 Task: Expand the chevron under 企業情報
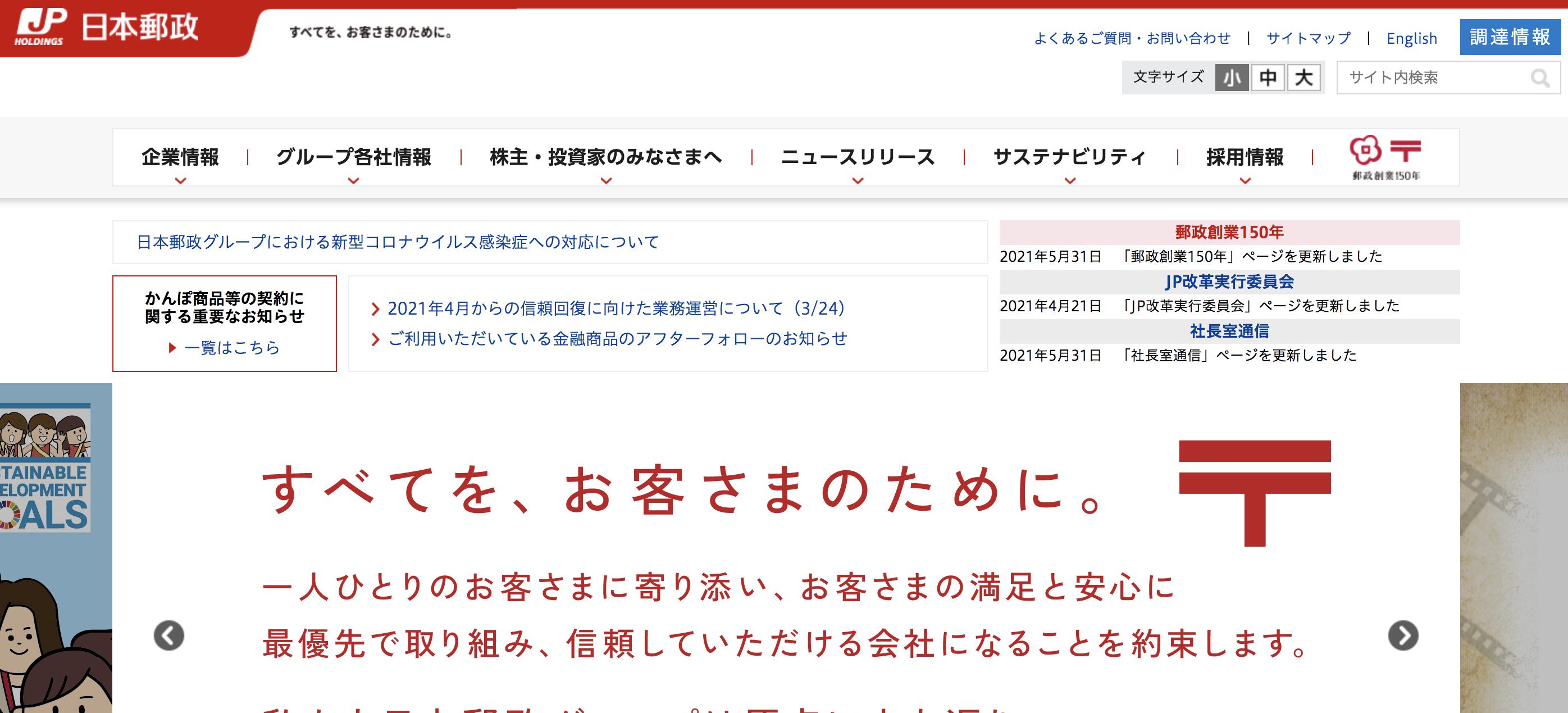point(180,181)
